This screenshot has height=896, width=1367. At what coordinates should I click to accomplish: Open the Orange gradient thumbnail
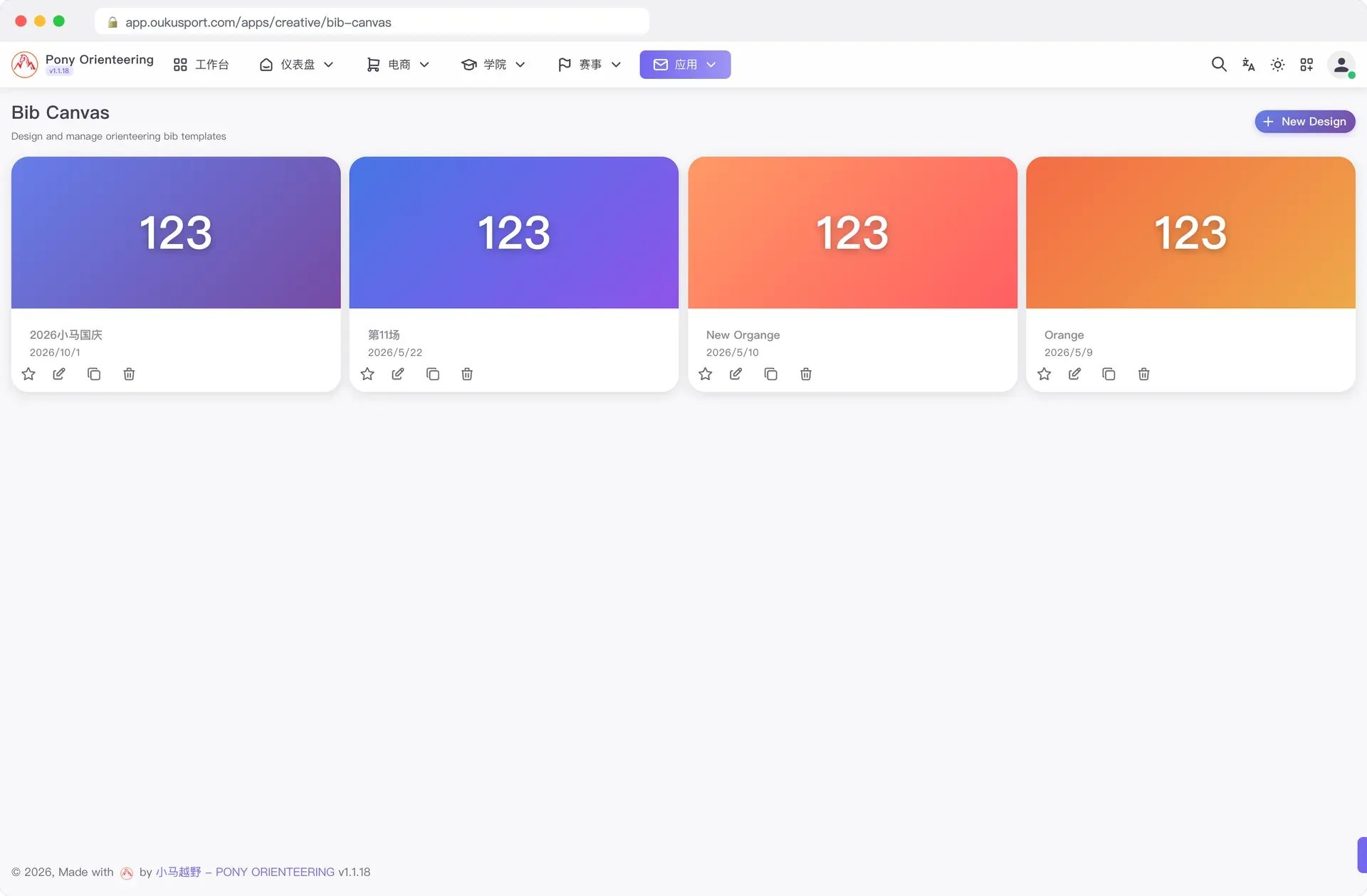coord(1190,233)
